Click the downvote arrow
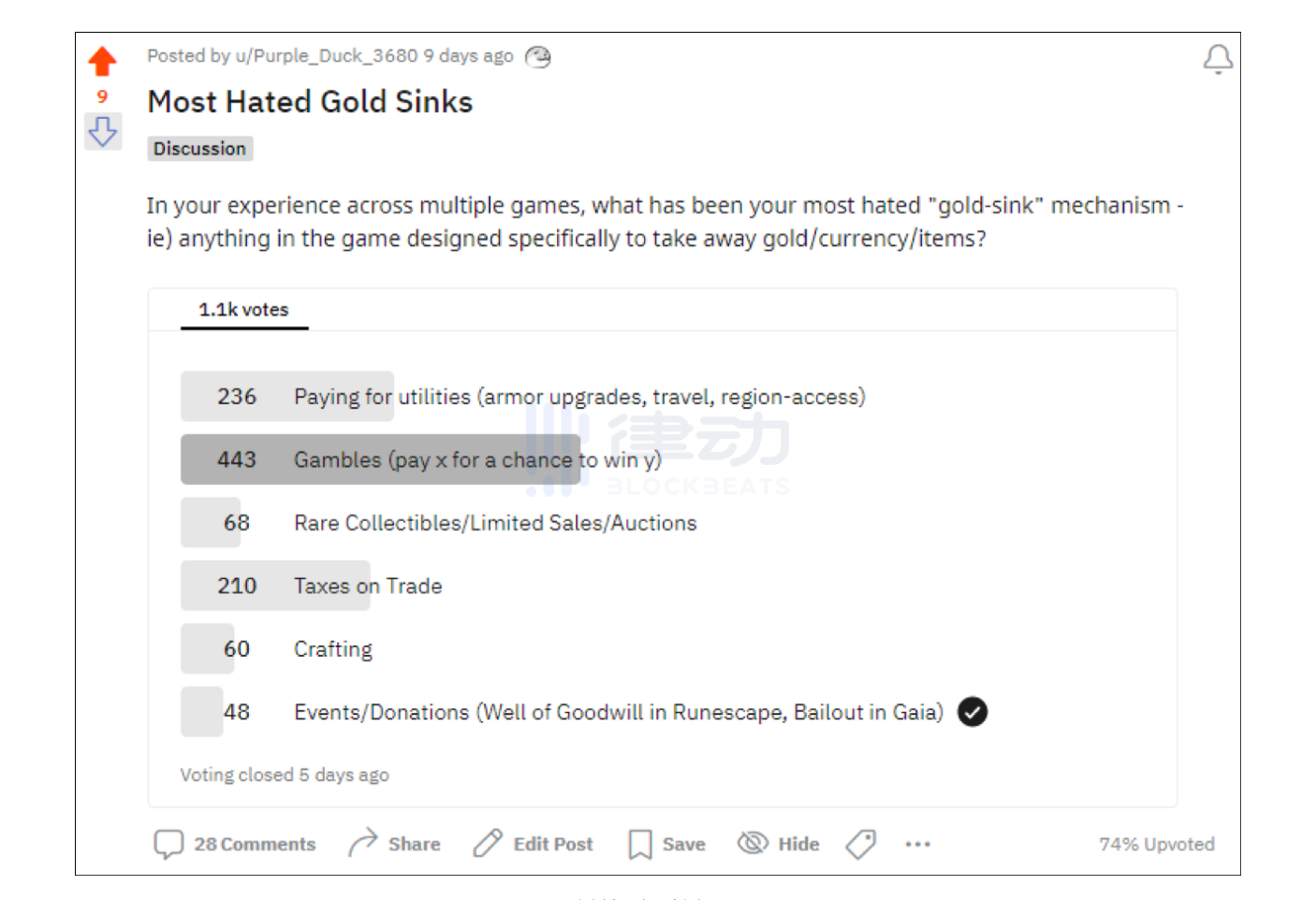Viewport: 1316px width, 900px height. 102,132
